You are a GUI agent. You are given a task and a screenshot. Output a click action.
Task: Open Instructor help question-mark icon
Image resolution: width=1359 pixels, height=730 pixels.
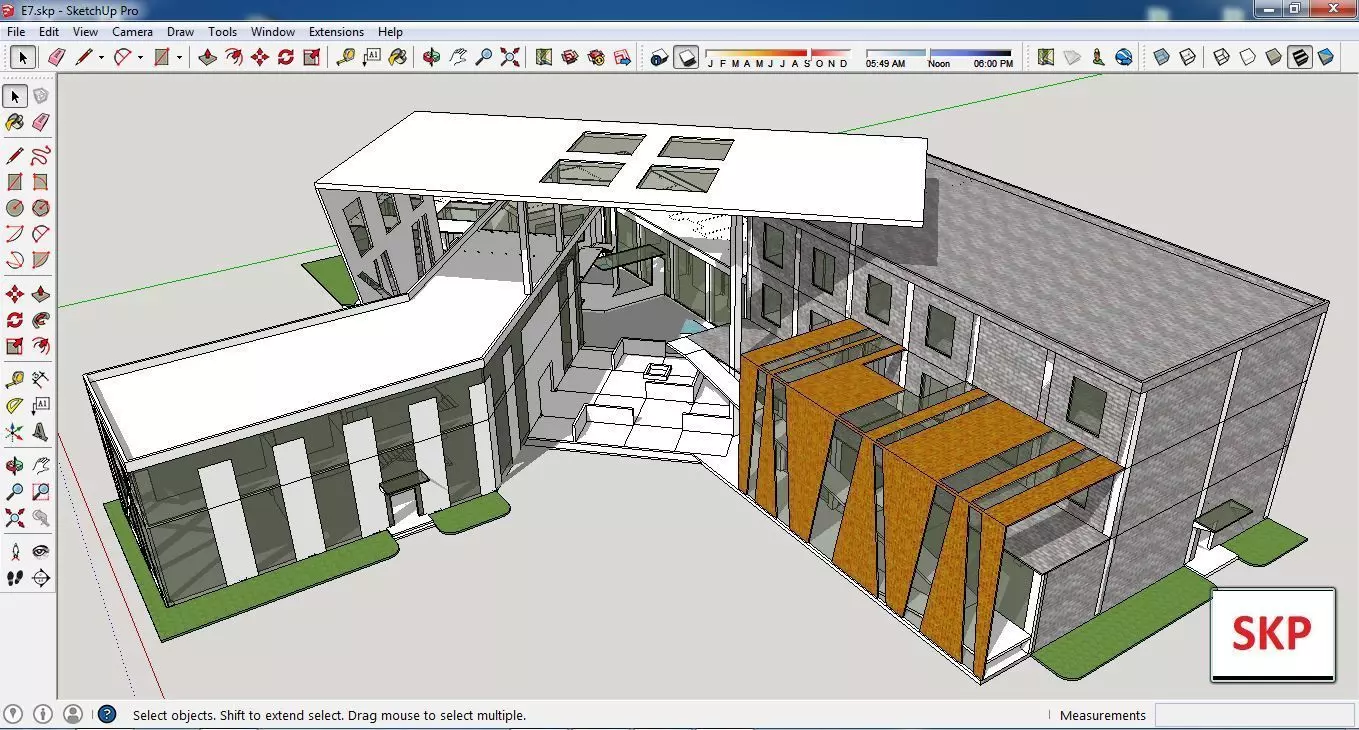click(107, 714)
